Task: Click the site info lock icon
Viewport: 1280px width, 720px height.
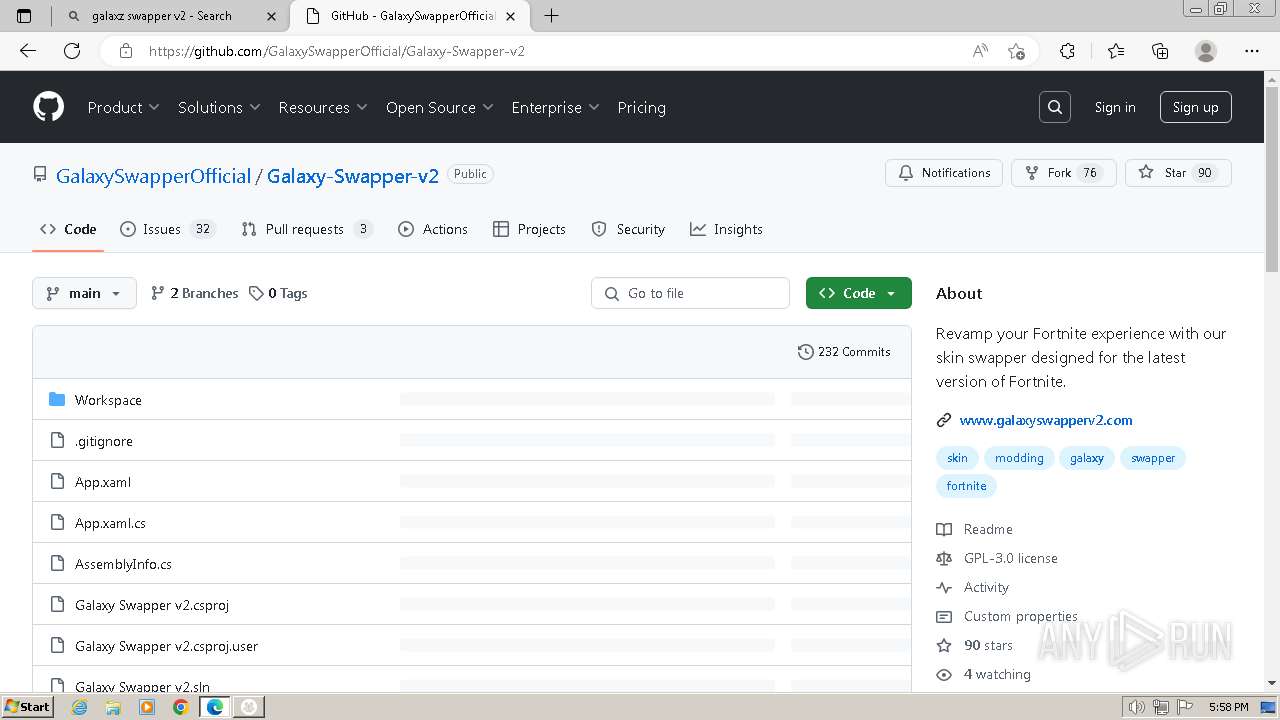Action: [126, 51]
